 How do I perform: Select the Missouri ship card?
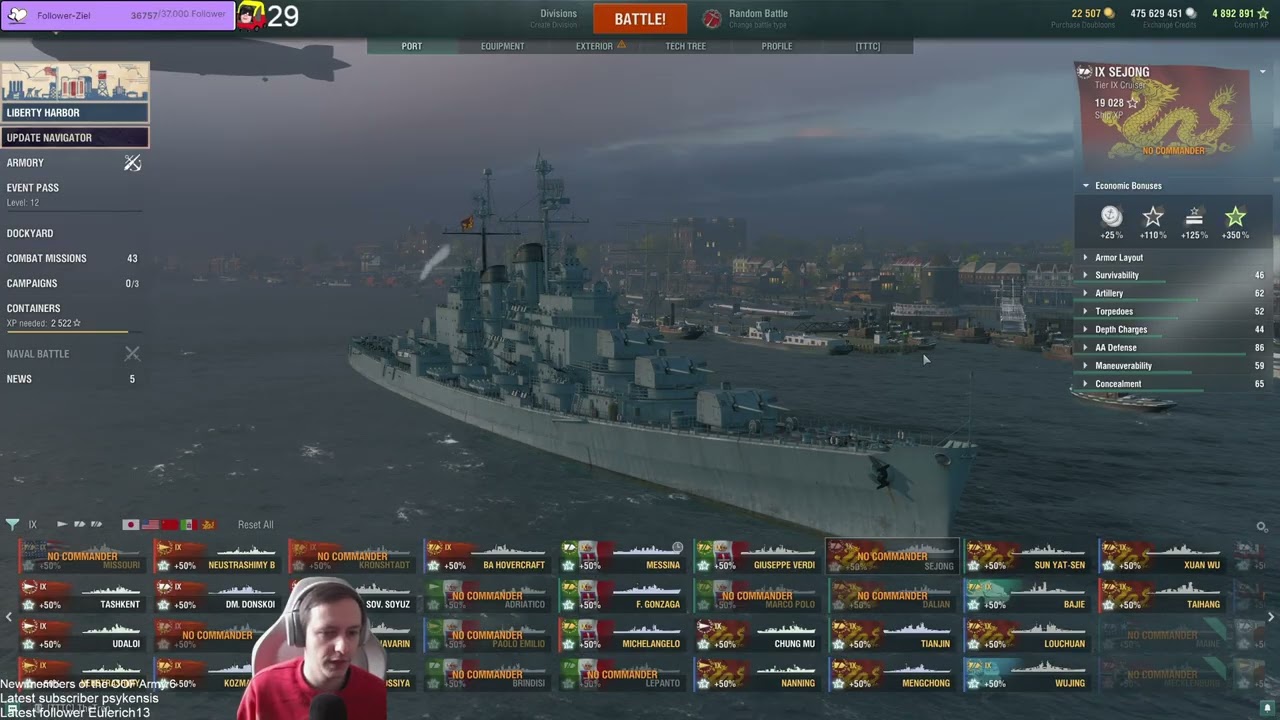click(82, 556)
